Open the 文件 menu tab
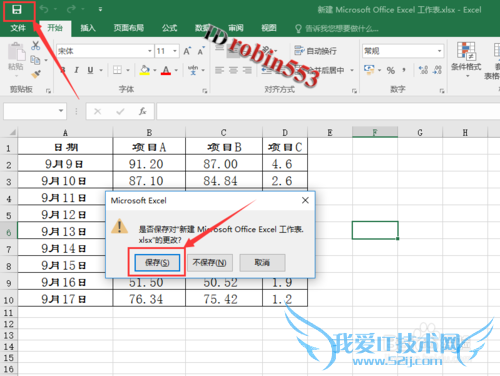Screen dimensions: 500x376 [x=18, y=28]
